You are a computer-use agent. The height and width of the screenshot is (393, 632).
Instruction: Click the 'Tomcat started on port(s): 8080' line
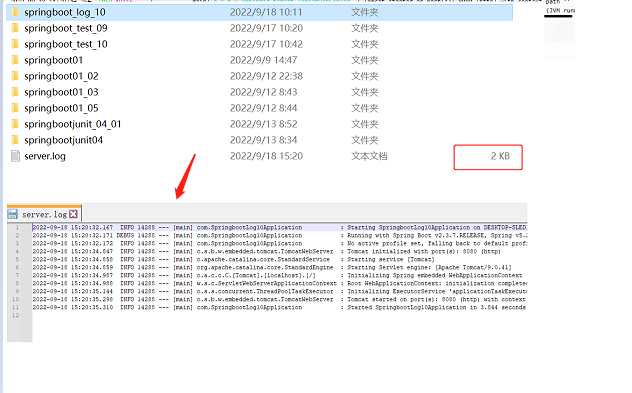pyautogui.click(x=279, y=299)
